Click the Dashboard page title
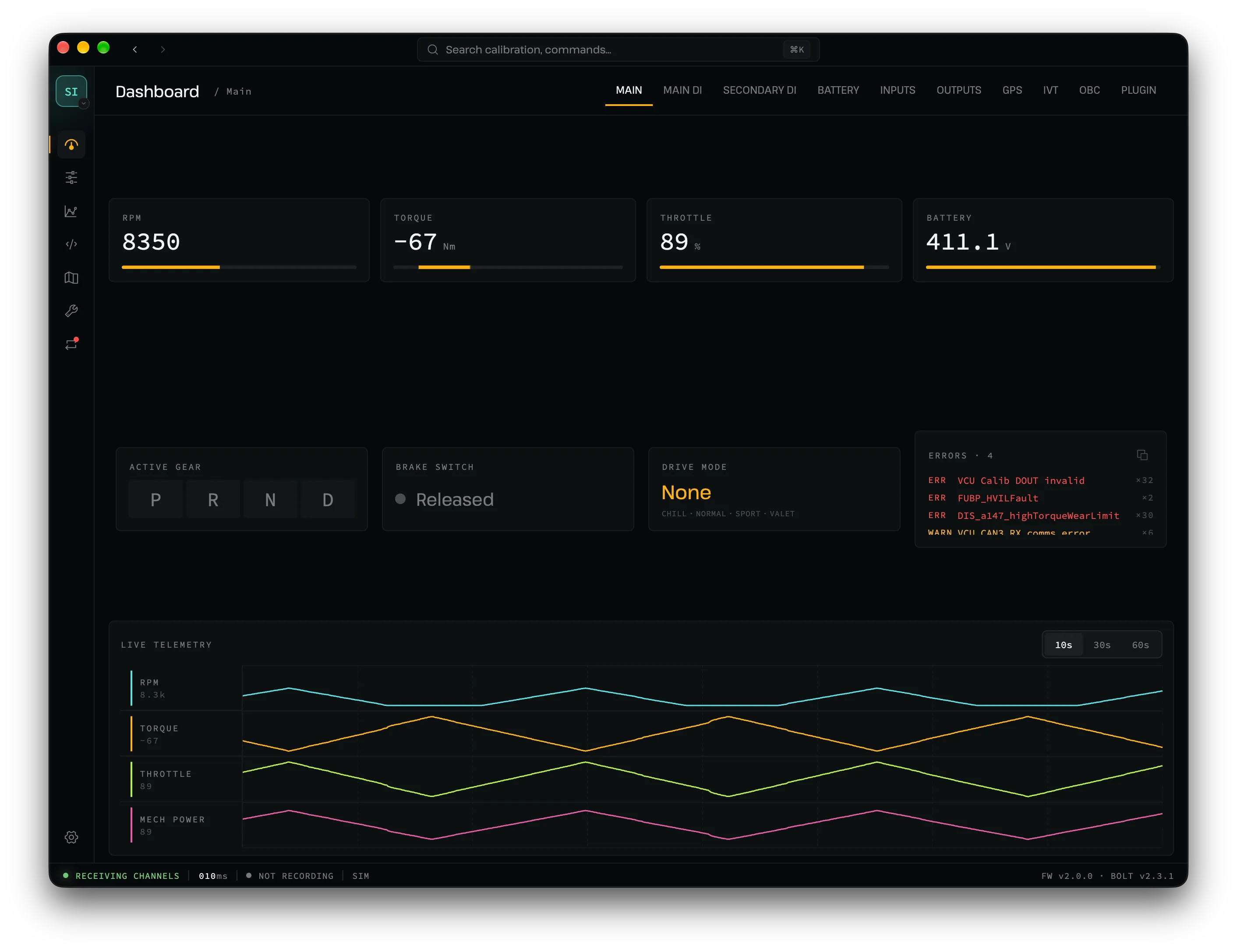 click(157, 91)
